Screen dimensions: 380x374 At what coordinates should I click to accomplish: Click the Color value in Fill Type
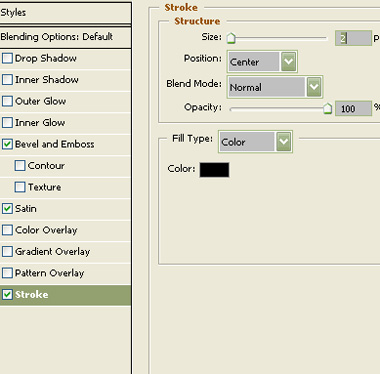click(233, 142)
